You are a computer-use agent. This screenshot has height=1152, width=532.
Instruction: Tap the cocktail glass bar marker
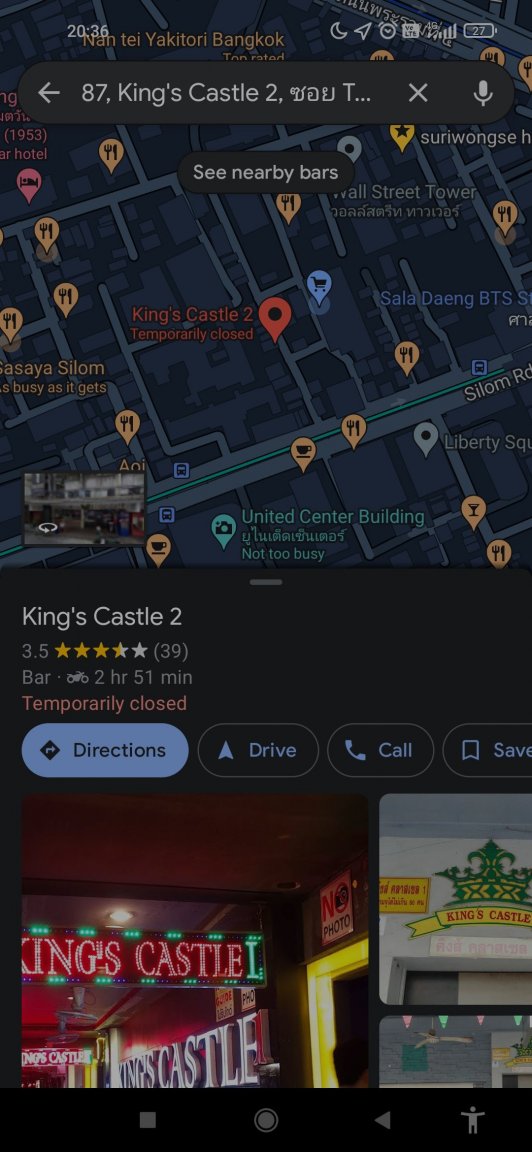[x=473, y=512]
